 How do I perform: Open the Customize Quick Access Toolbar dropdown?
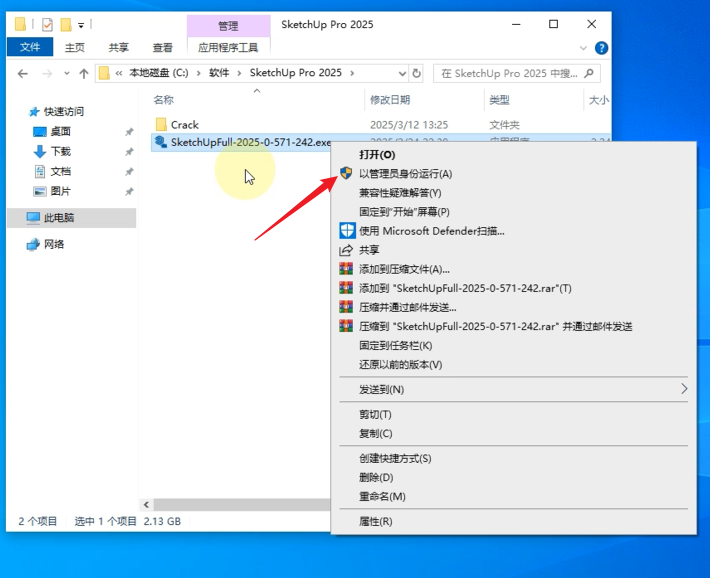point(81,25)
